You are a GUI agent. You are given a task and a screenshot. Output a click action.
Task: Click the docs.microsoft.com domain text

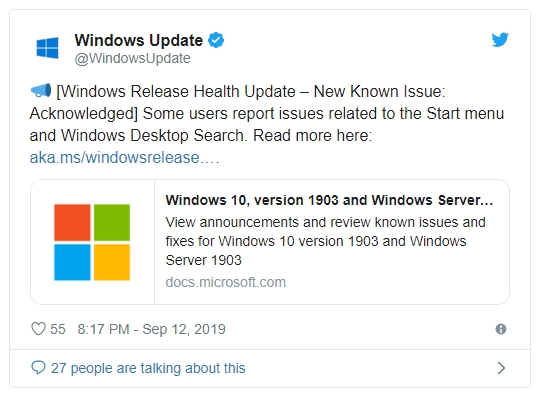coord(226,282)
